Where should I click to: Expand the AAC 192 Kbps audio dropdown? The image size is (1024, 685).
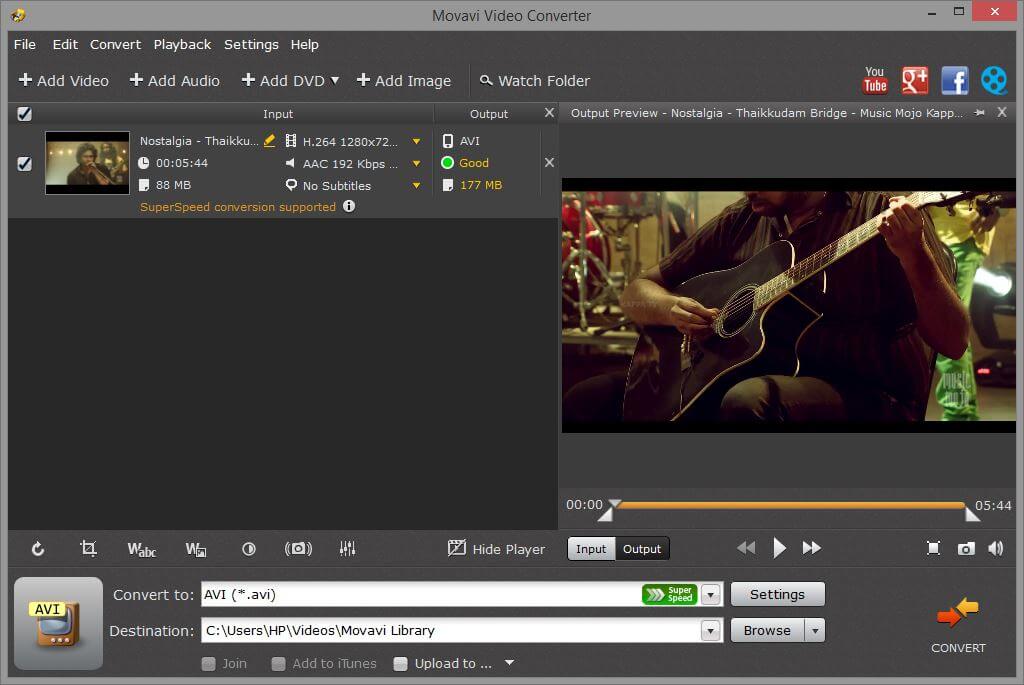point(416,163)
